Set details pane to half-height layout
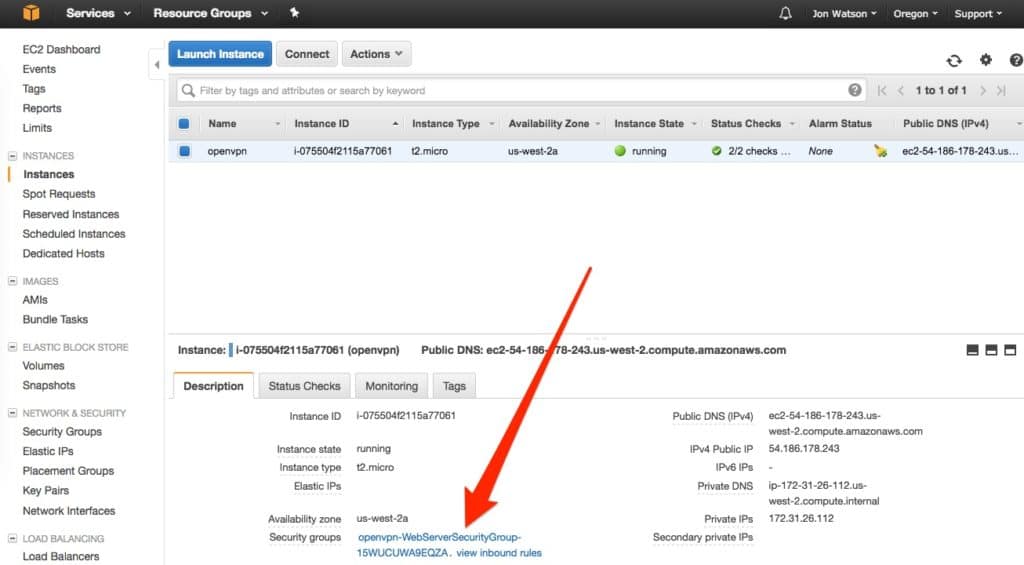Image resolution: width=1024 pixels, height=565 pixels. 991,350
